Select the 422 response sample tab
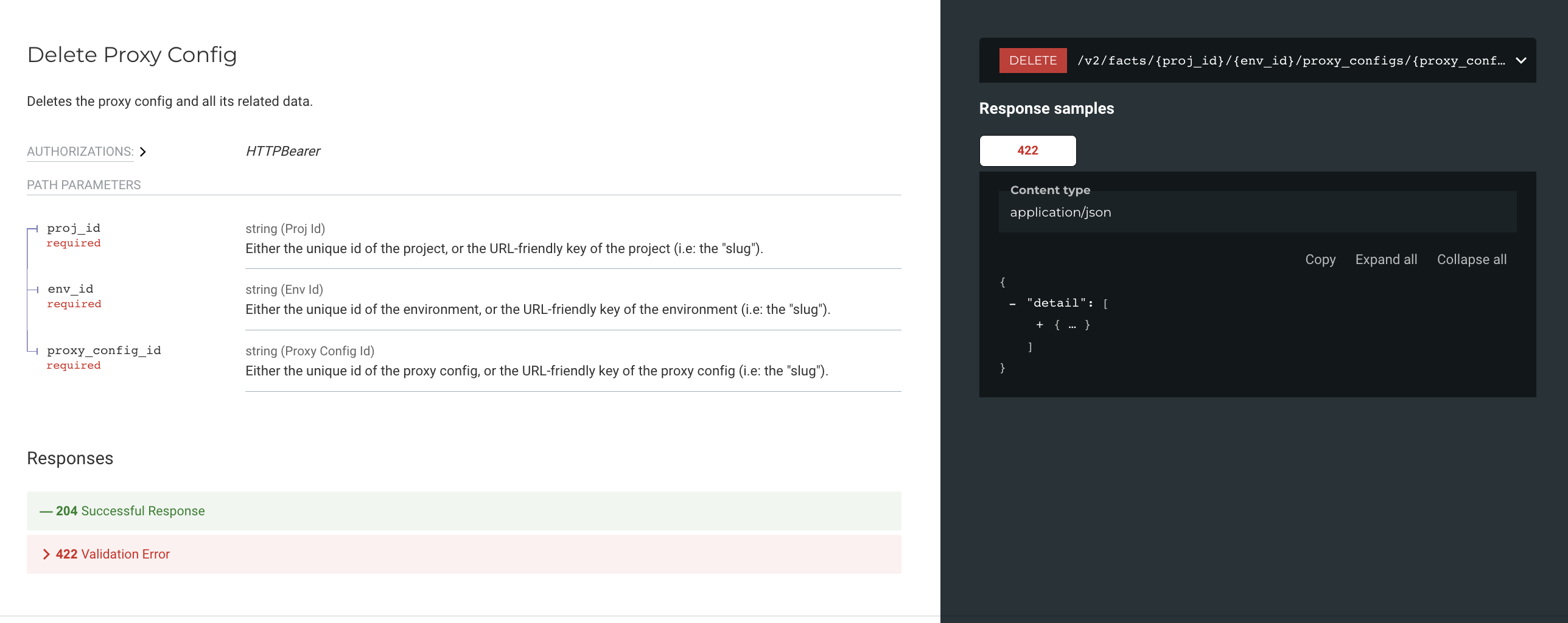 (1027, 150)
